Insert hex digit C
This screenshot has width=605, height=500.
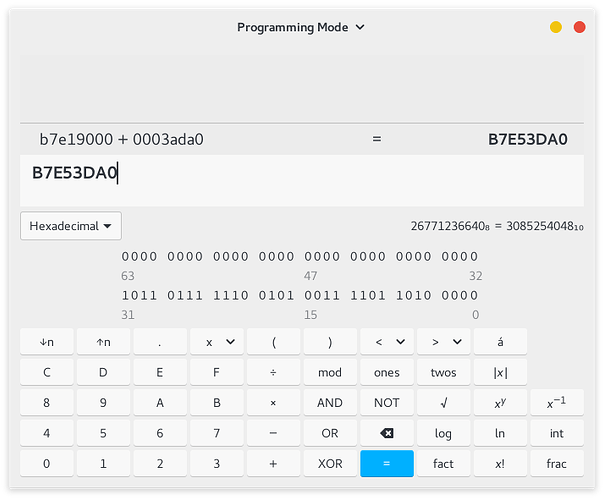47,372
